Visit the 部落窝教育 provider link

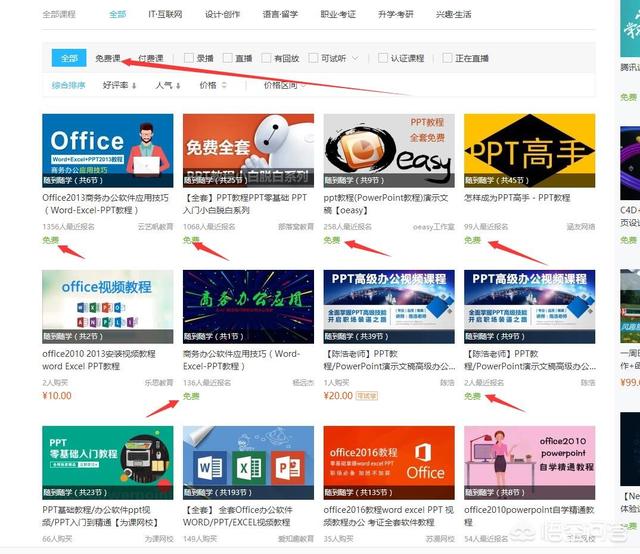click(x=296, y=227)
